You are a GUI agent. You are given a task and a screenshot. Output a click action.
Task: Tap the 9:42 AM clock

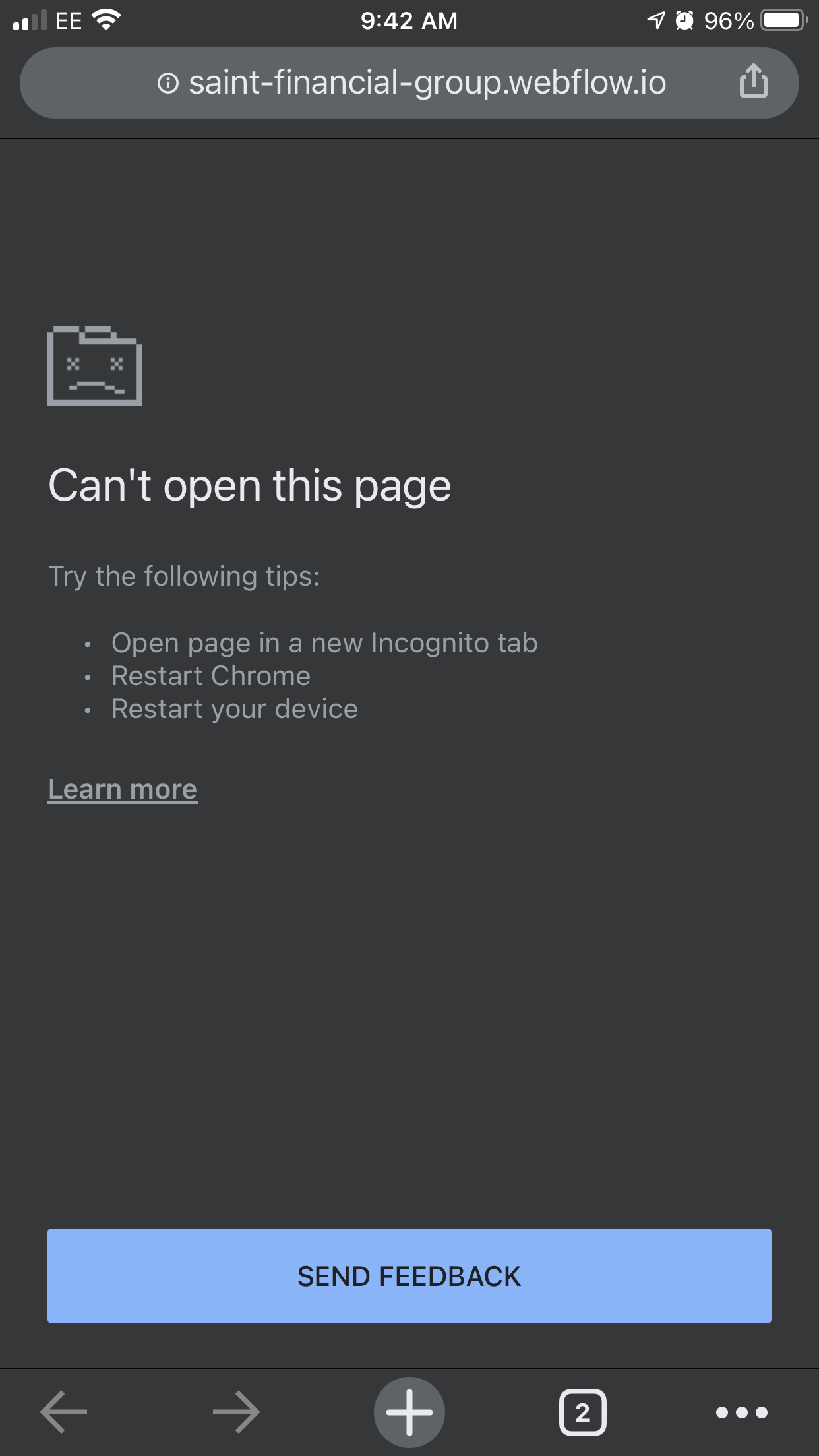tap(409, 20)
